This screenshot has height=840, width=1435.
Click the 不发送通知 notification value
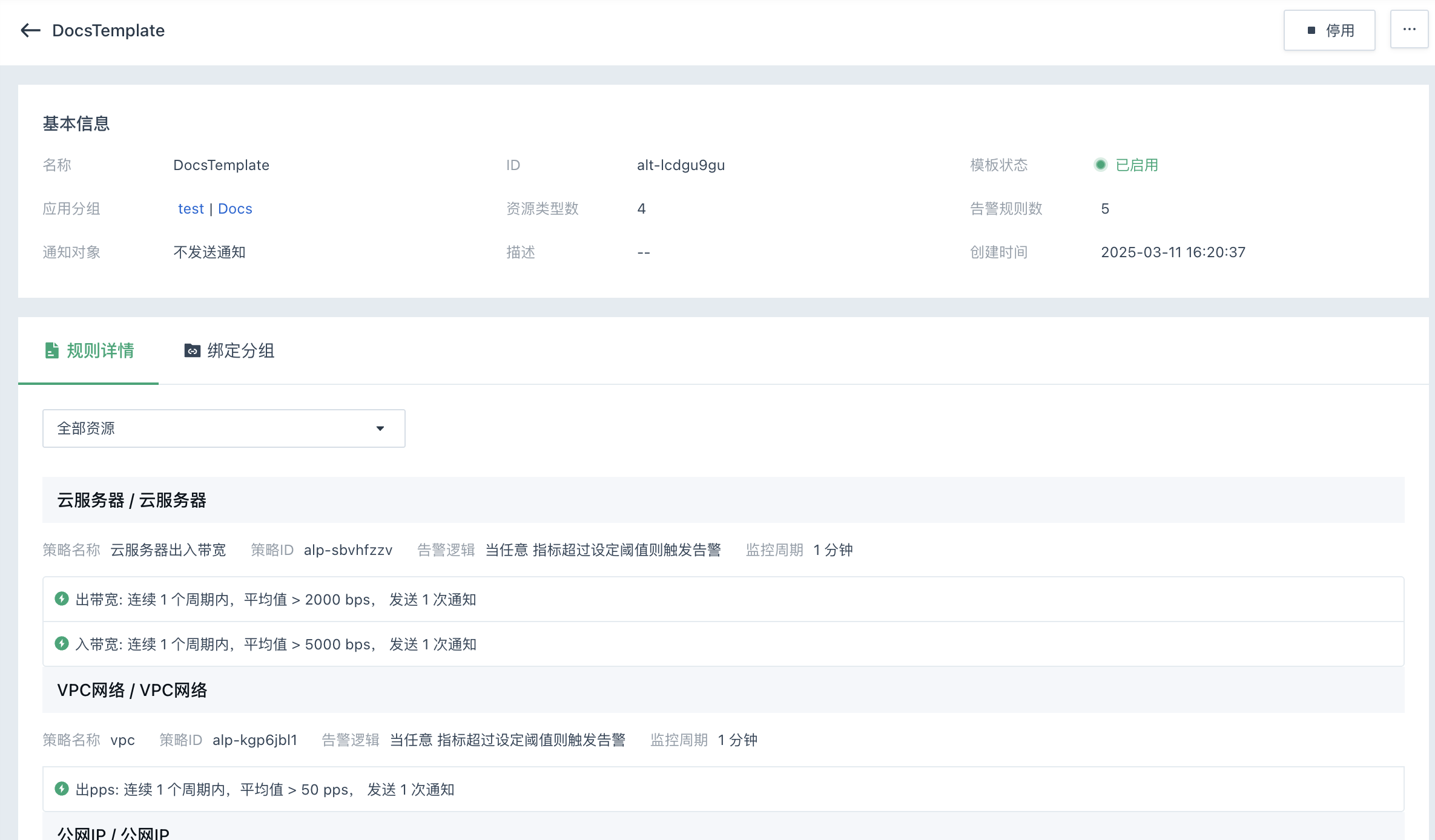point(209,252)
